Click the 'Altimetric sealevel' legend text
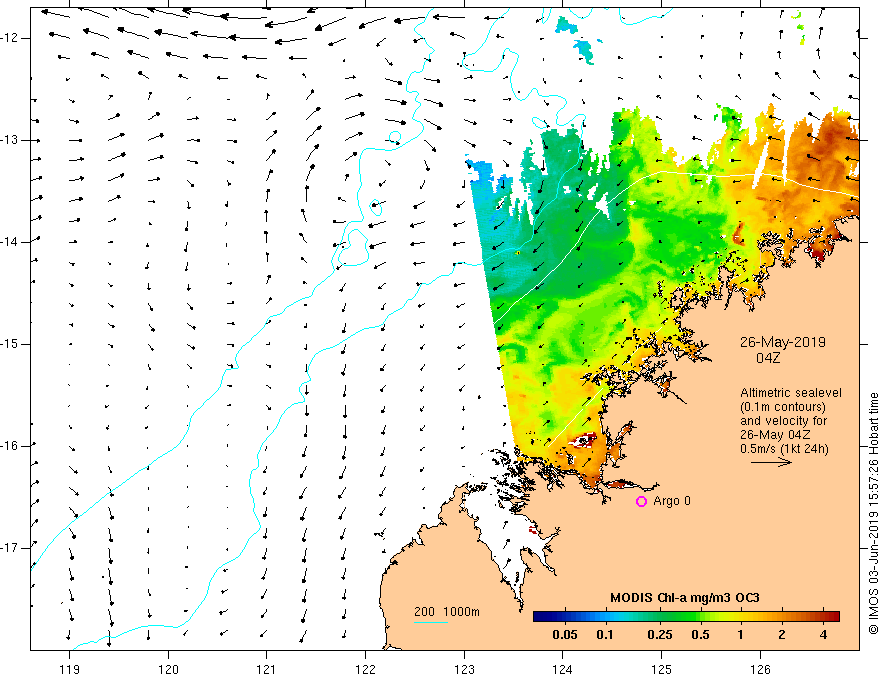 [x=791, y=393]
